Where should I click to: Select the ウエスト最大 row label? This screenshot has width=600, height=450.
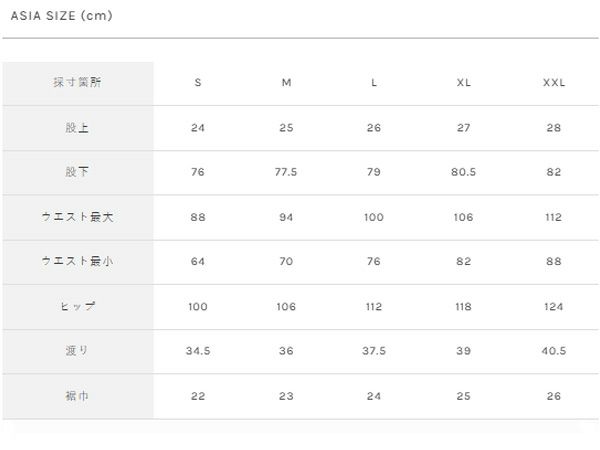(x=77, y=217)
